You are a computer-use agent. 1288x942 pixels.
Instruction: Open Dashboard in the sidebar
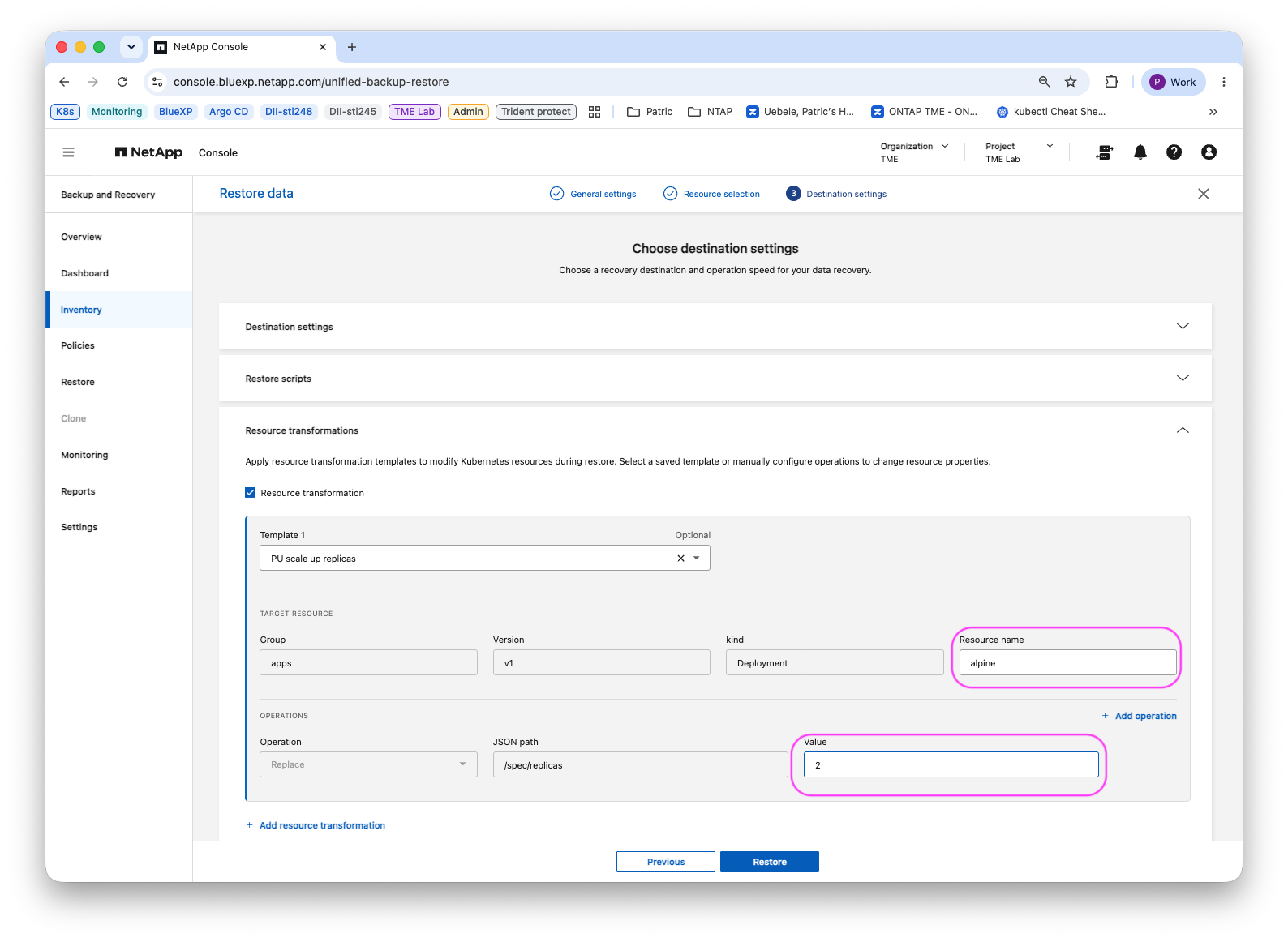(84, 273)
